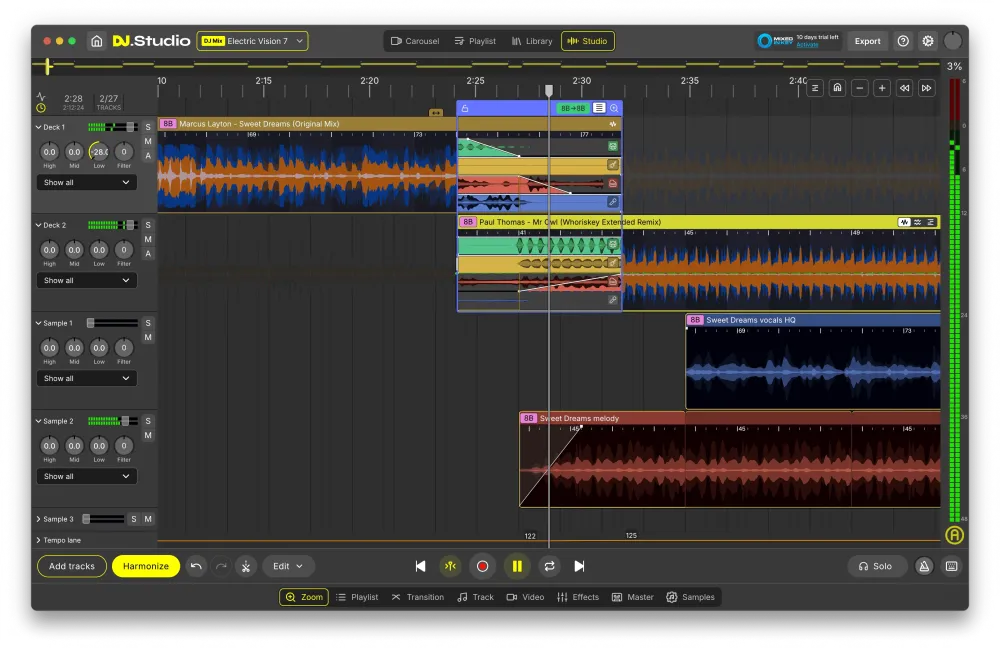Click the center-on-playhead icon
Viewport: 1000px width, 648px height.
click(x=450, y=566)
